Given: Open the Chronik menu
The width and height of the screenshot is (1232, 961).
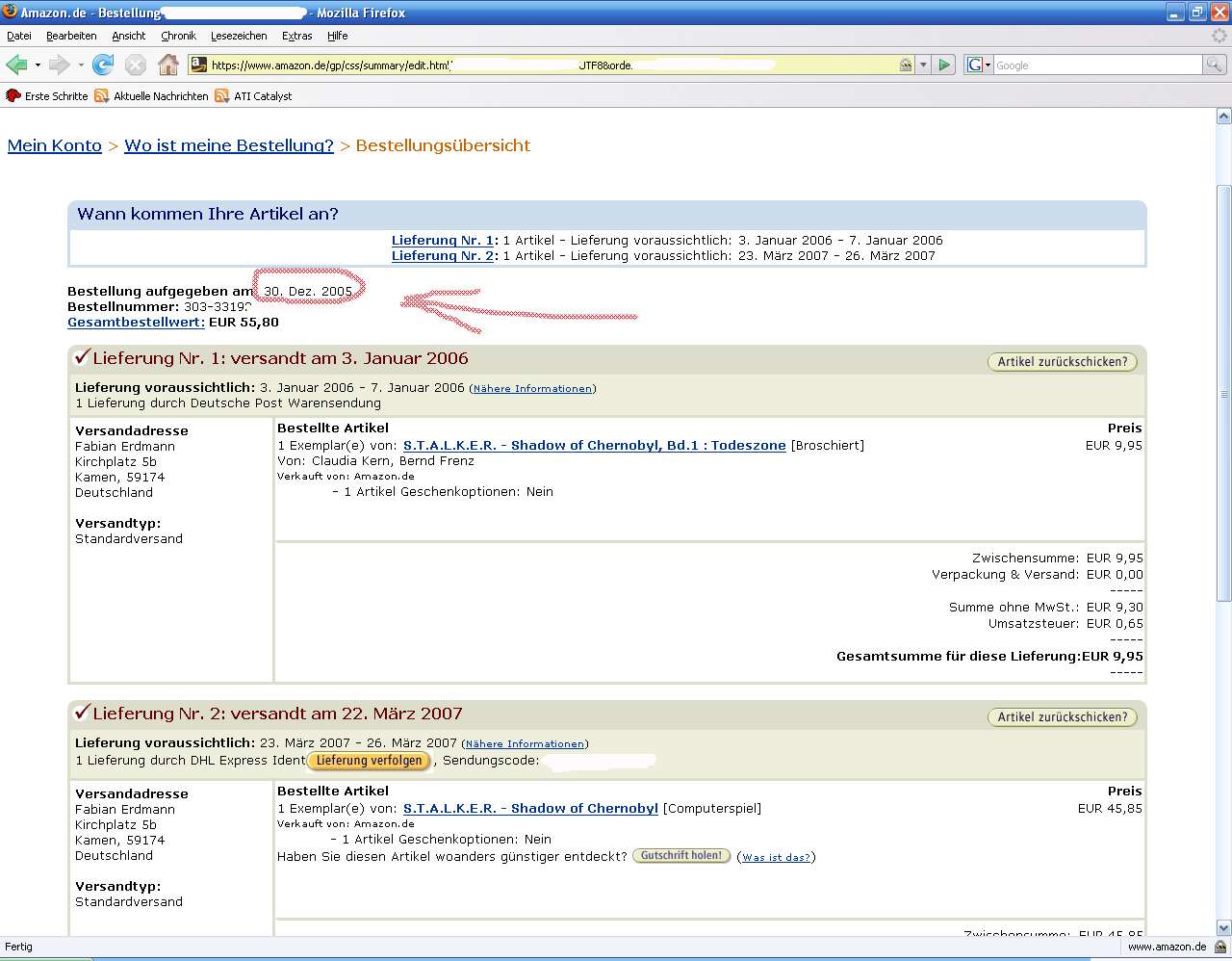Looking at the screenshot, I should click(x=178, y=36).
